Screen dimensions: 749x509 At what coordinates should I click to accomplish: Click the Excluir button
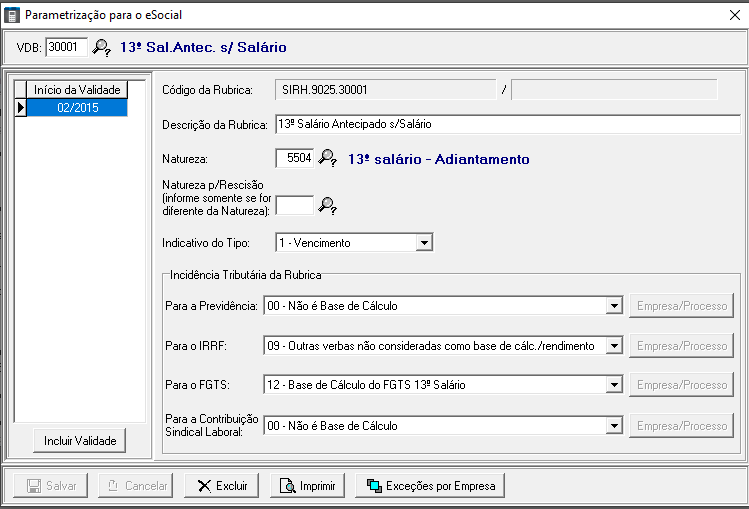pyautogui.click(x=222, y=486)
